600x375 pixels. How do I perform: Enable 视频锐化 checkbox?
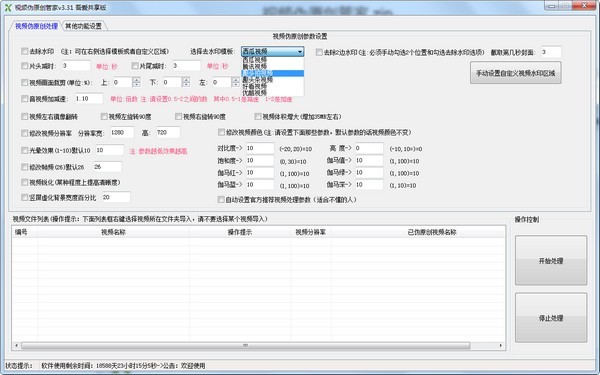point(25,183)
